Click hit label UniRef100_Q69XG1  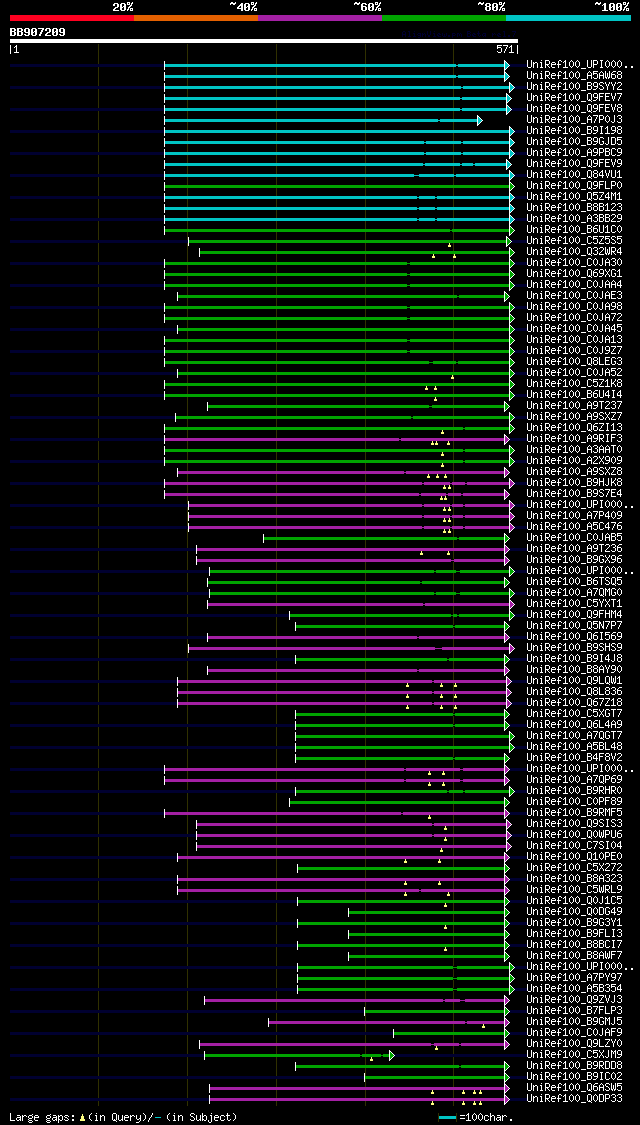click(x=575, y=273)
